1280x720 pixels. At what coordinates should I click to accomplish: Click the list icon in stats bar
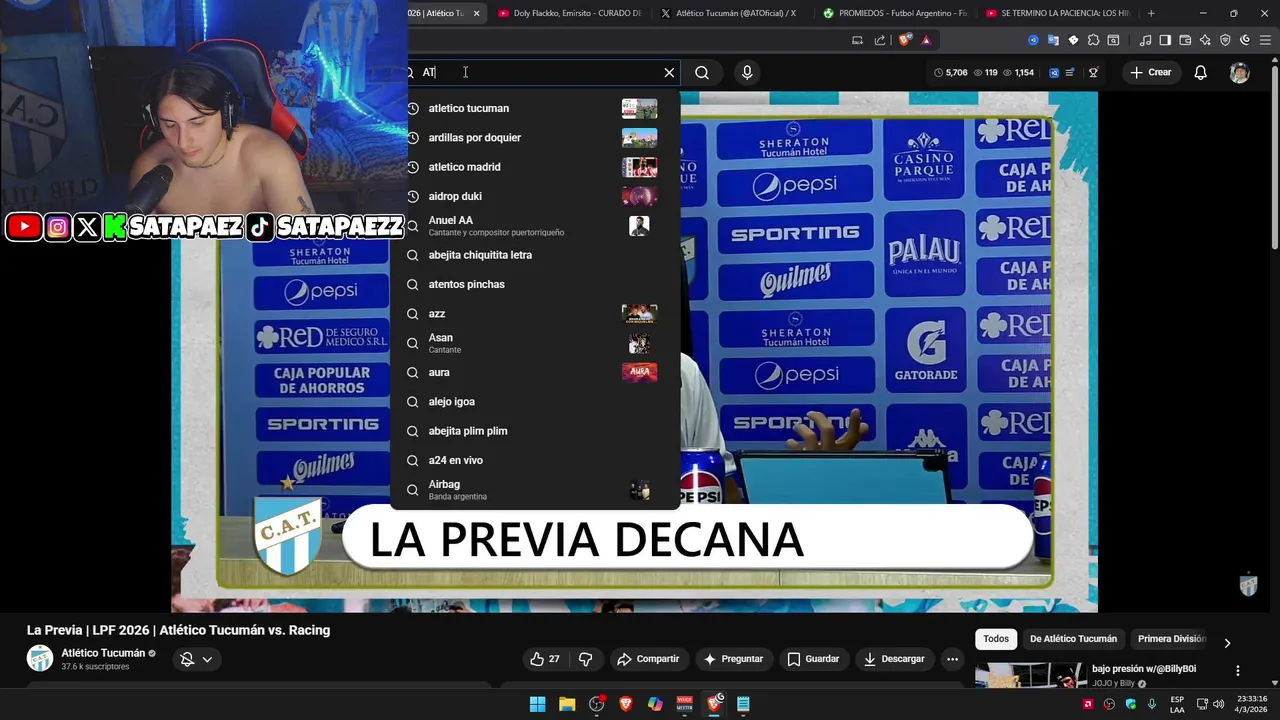click(1070, 72)
